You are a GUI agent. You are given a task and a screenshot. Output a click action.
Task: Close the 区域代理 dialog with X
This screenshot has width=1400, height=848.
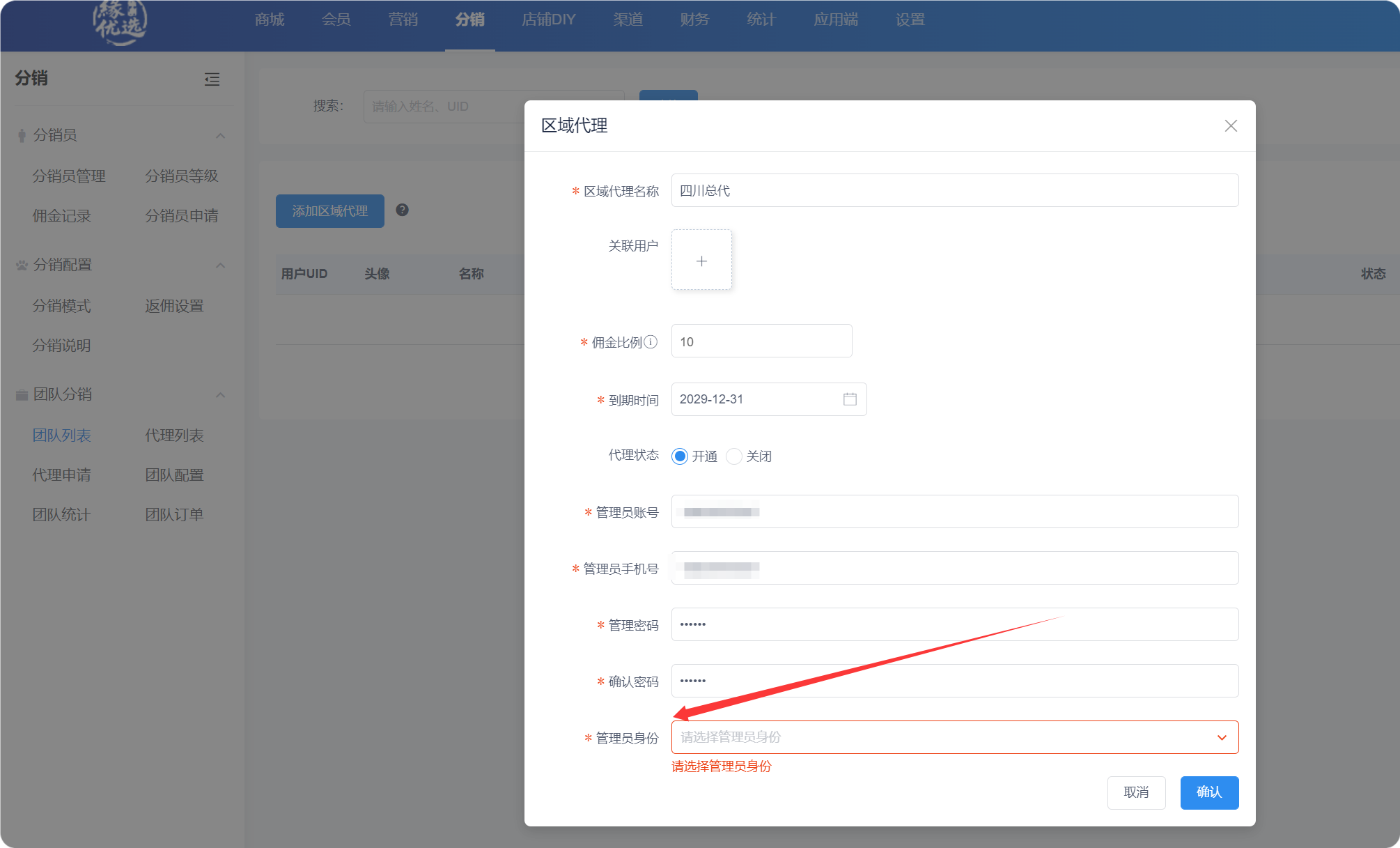click(x=1231, y=125)
